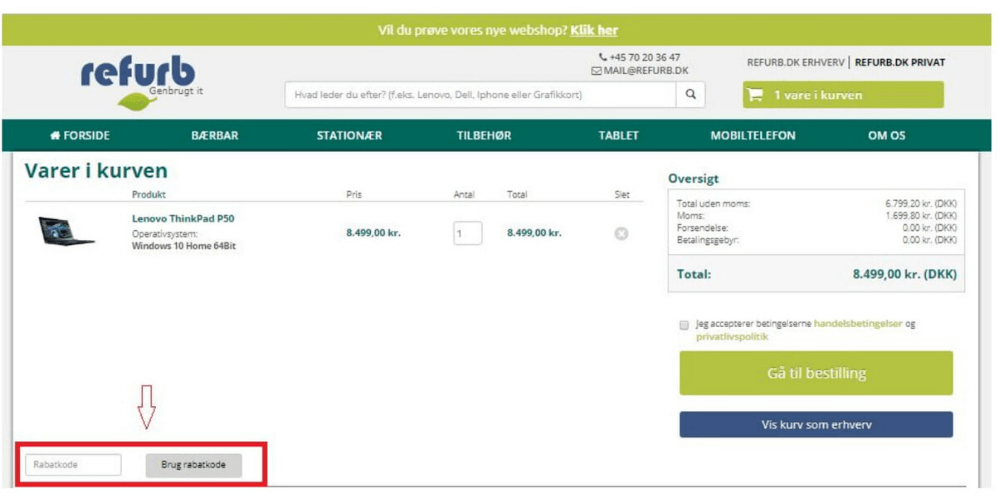Screen dimensions: 1000x500
Task: Click the Antal quantity field
Action: (x=468, y=233)
